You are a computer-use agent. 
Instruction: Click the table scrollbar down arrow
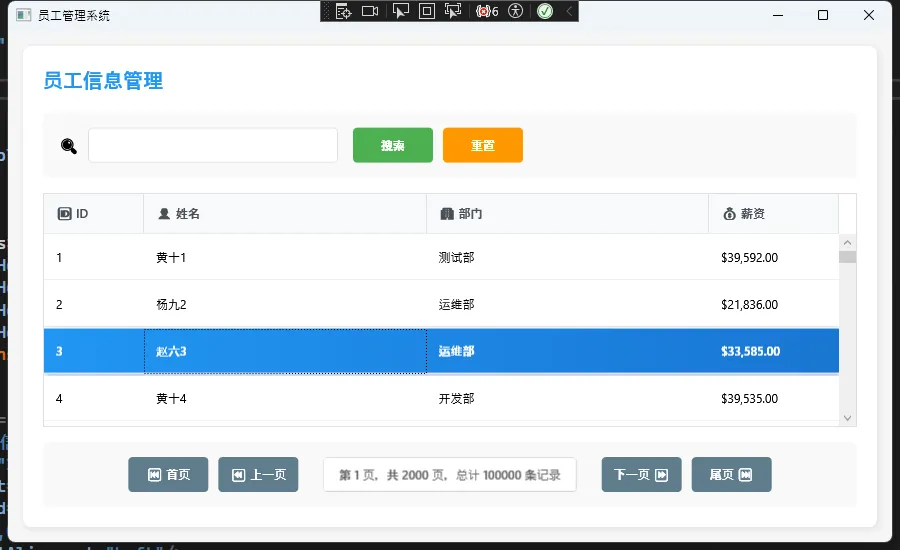pos(847,418)
